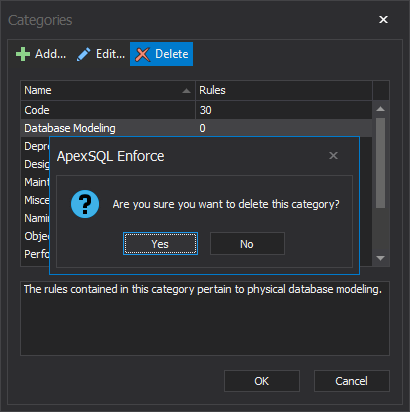
Task: Click the red X Delete icon
Action: (143, 54)
